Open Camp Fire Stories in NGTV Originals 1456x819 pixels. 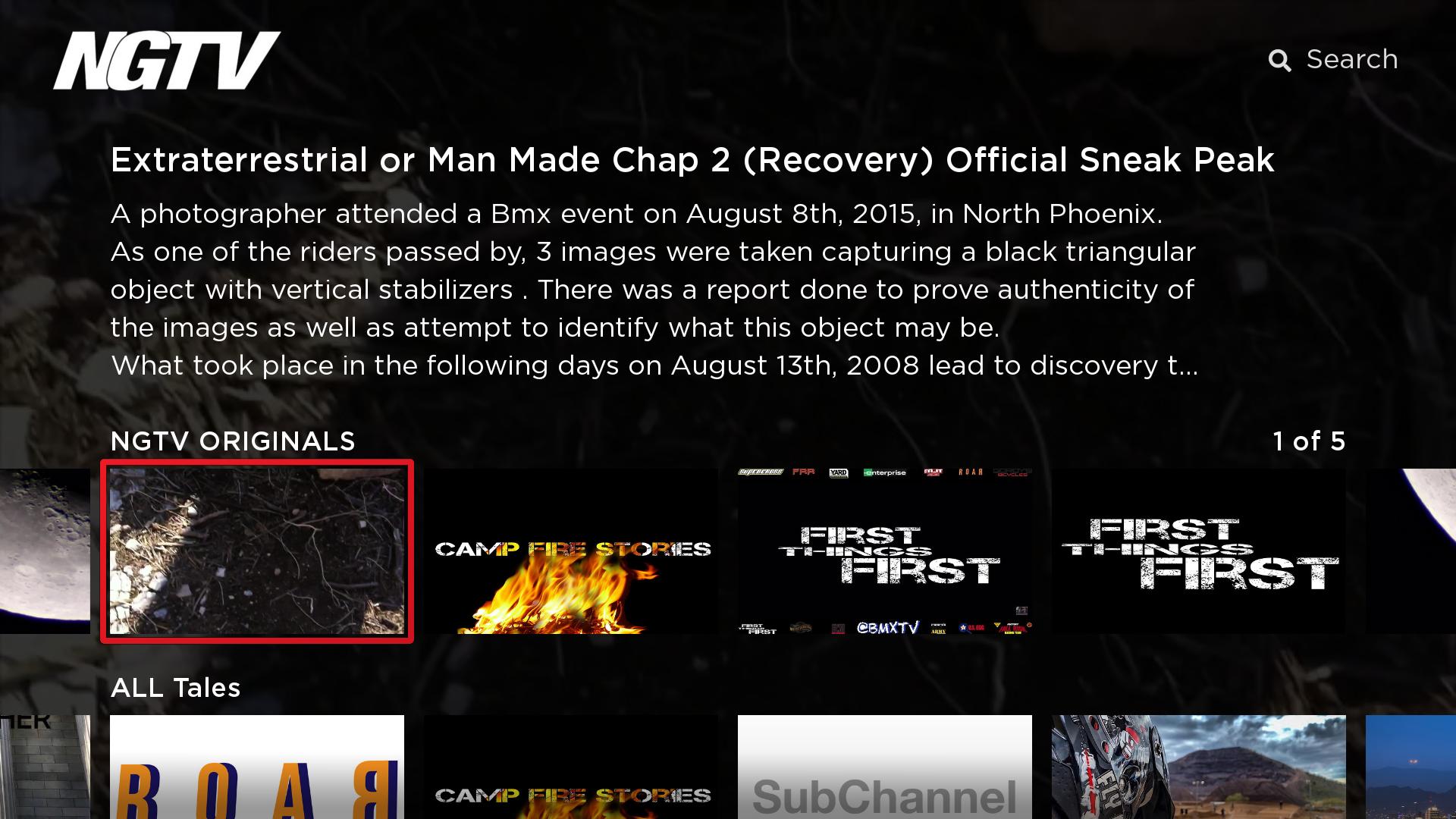click(571, 551)
